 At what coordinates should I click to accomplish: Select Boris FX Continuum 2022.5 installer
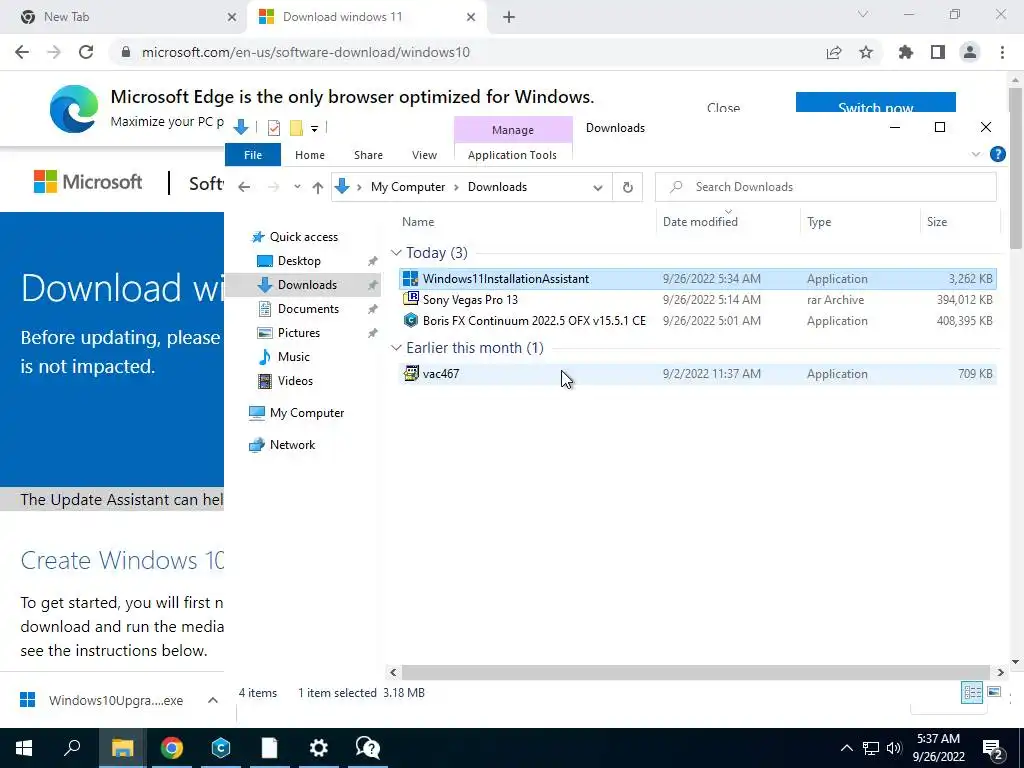coord(697,321)
